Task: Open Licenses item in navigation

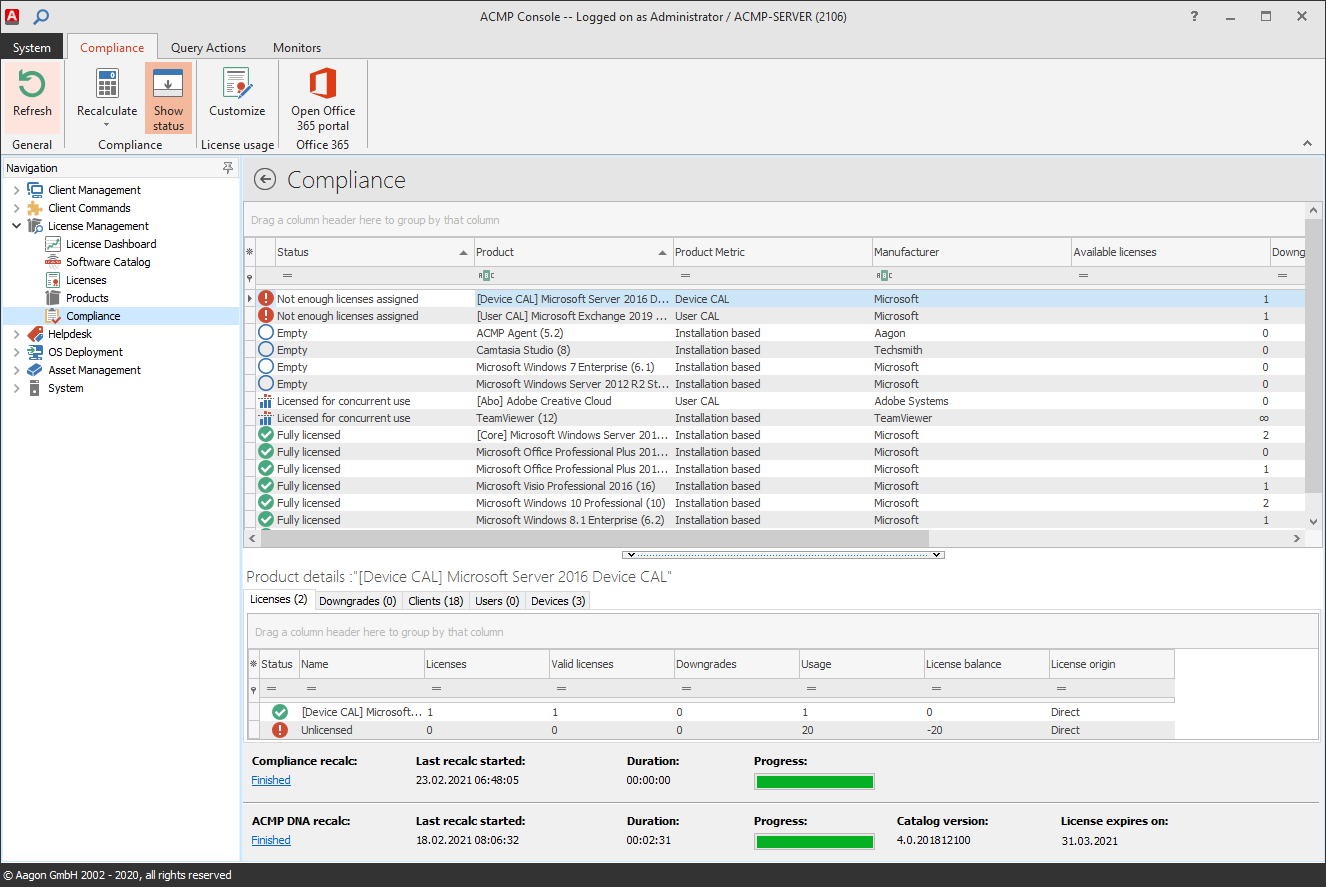Action: (86, 280)
